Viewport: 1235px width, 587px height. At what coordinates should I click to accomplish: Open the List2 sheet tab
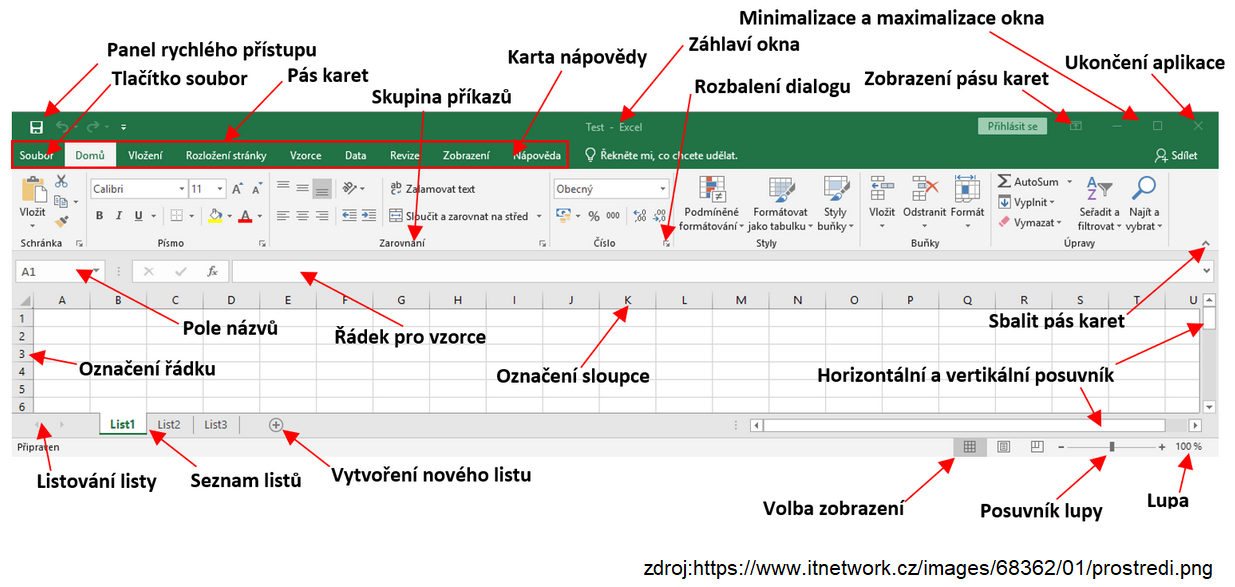pyautogui.click(x=169, y=425)
